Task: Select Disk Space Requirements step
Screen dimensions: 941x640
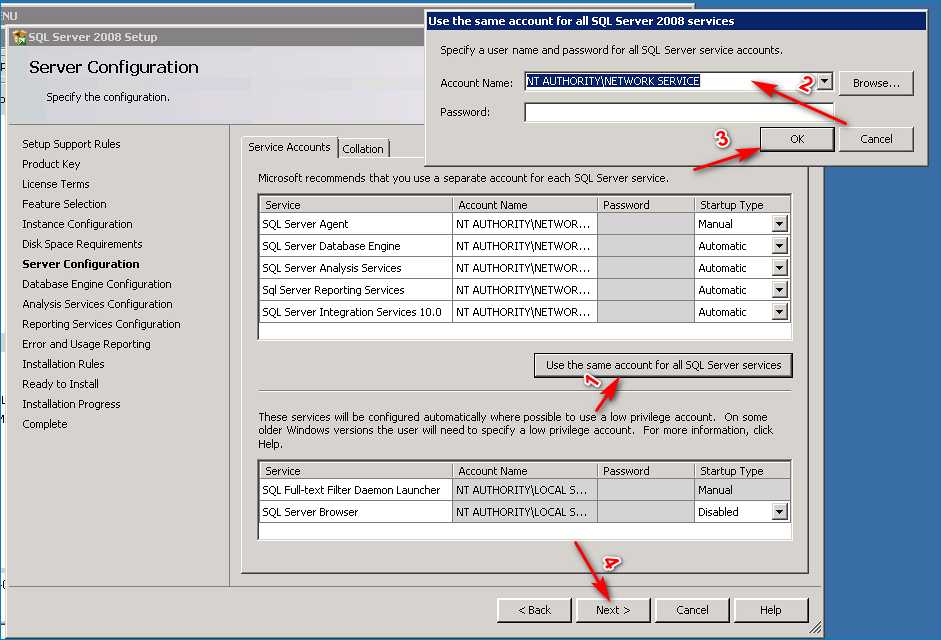Action: [x=82, y=244]
